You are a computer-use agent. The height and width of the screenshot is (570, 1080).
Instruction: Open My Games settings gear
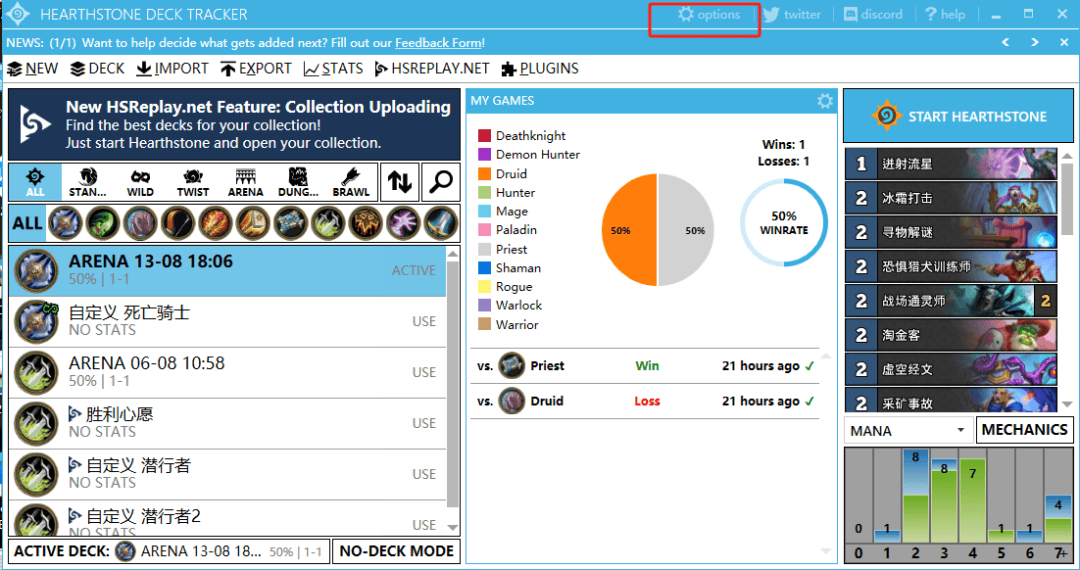pyautogui.click(x=824, y=101)
